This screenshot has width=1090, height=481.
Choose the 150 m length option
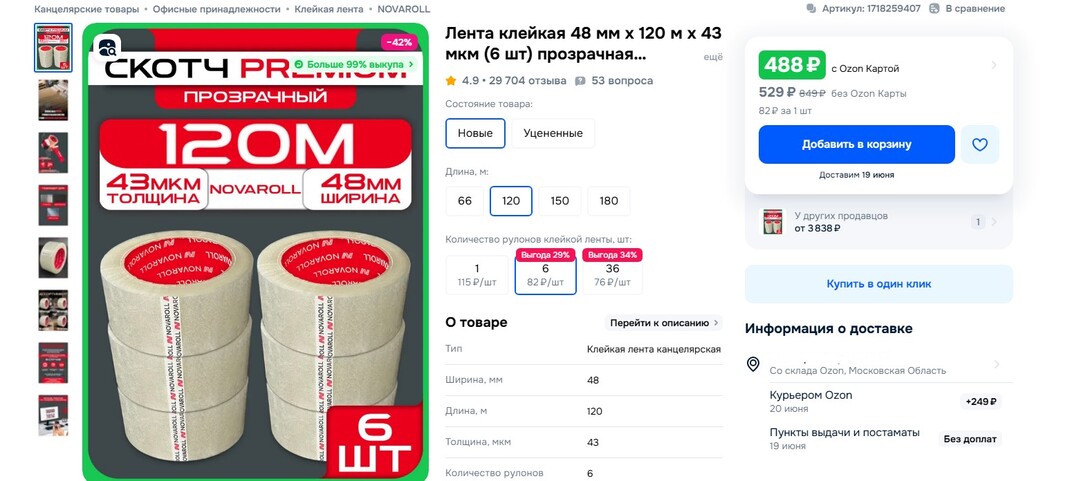560,201
